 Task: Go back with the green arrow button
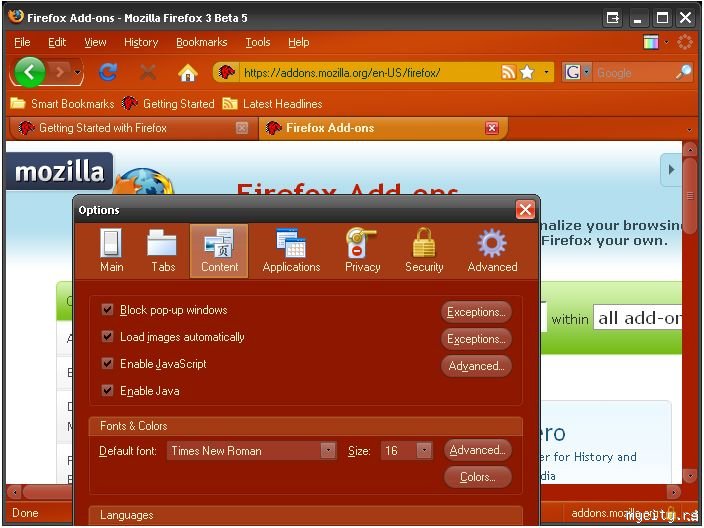click(x=30, y=72)
